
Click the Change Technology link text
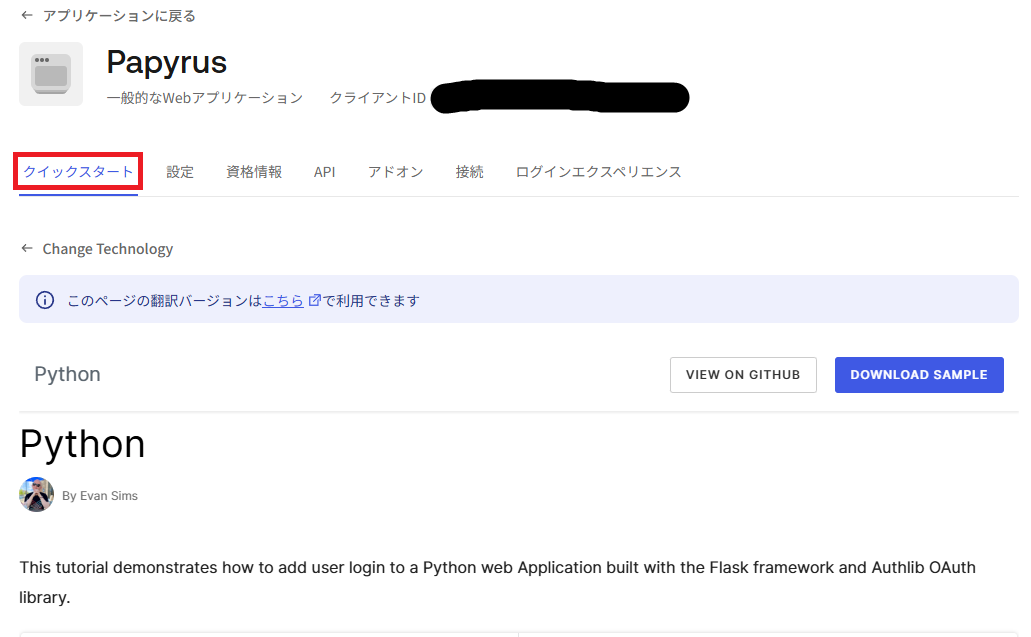pos(108,248)
